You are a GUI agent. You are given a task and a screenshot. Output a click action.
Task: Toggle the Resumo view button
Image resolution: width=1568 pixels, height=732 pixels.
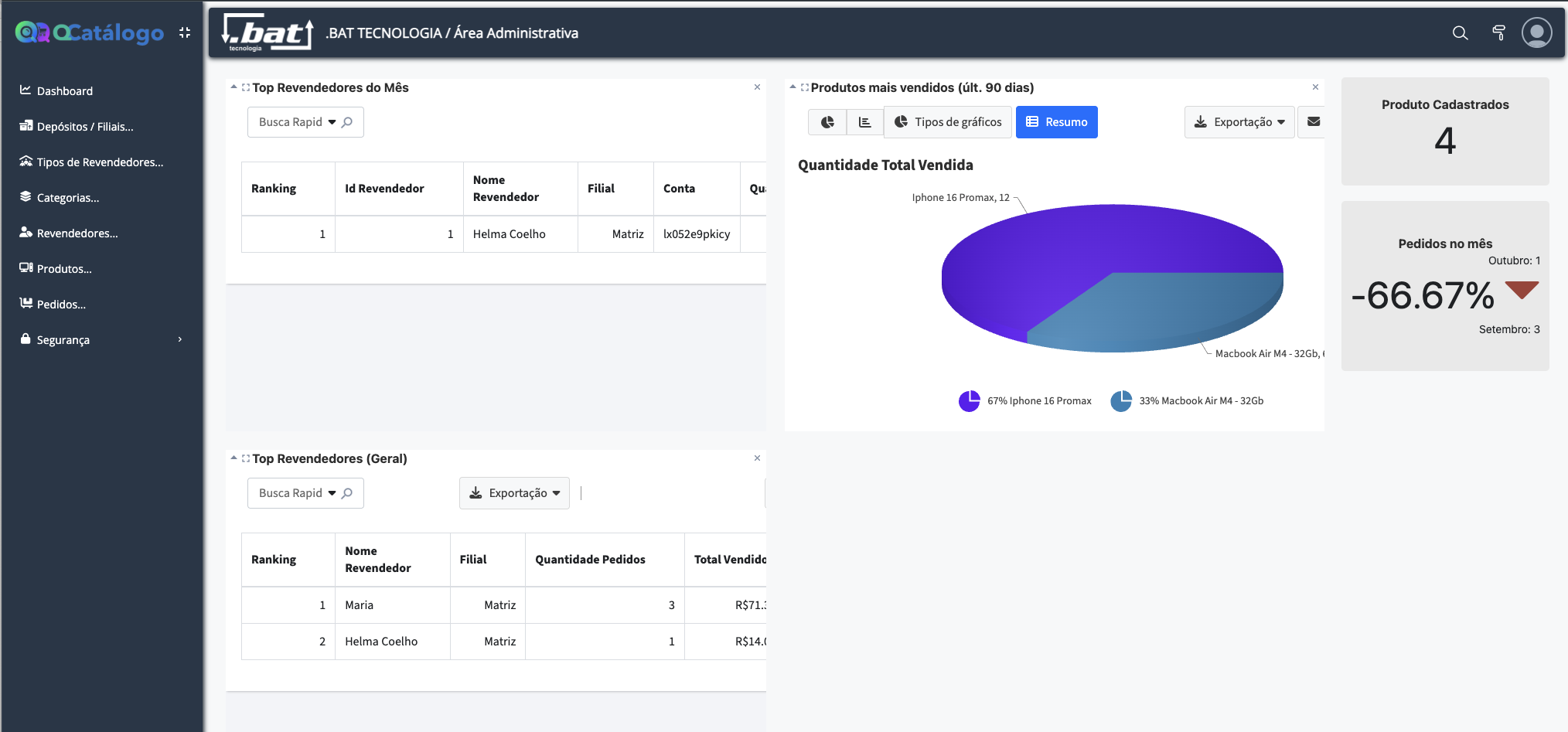(1056, 121)
